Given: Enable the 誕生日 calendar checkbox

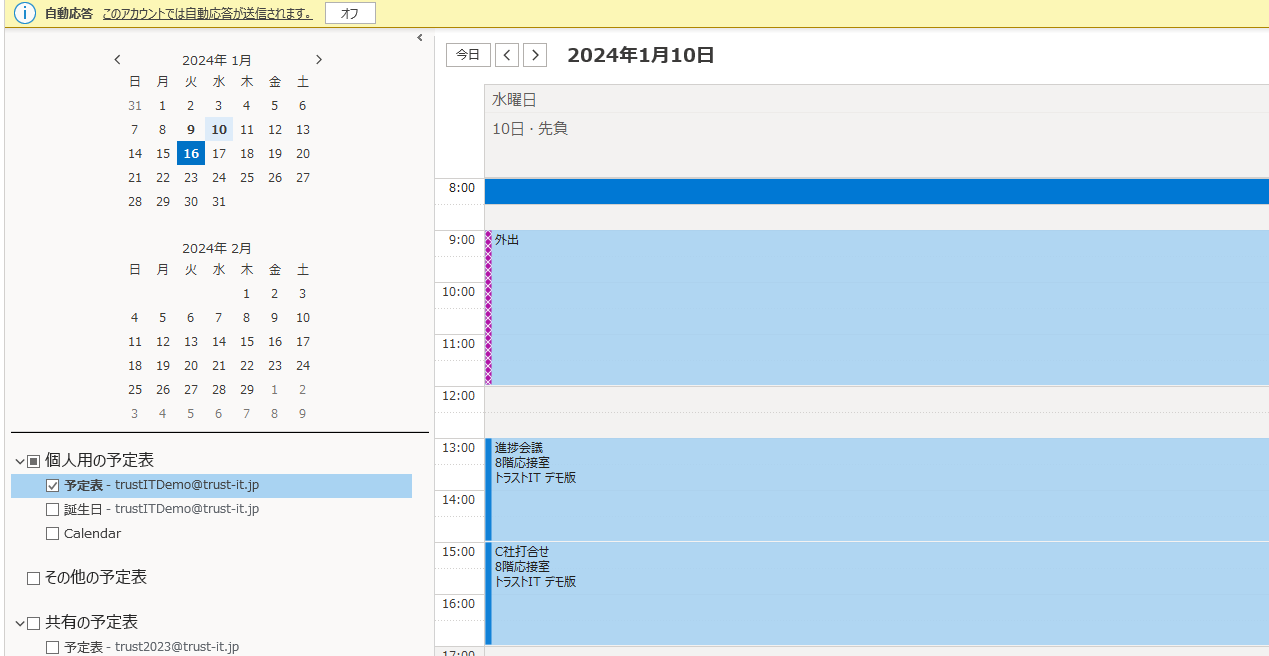Looking at the screenshot, I should click(53, 510).
